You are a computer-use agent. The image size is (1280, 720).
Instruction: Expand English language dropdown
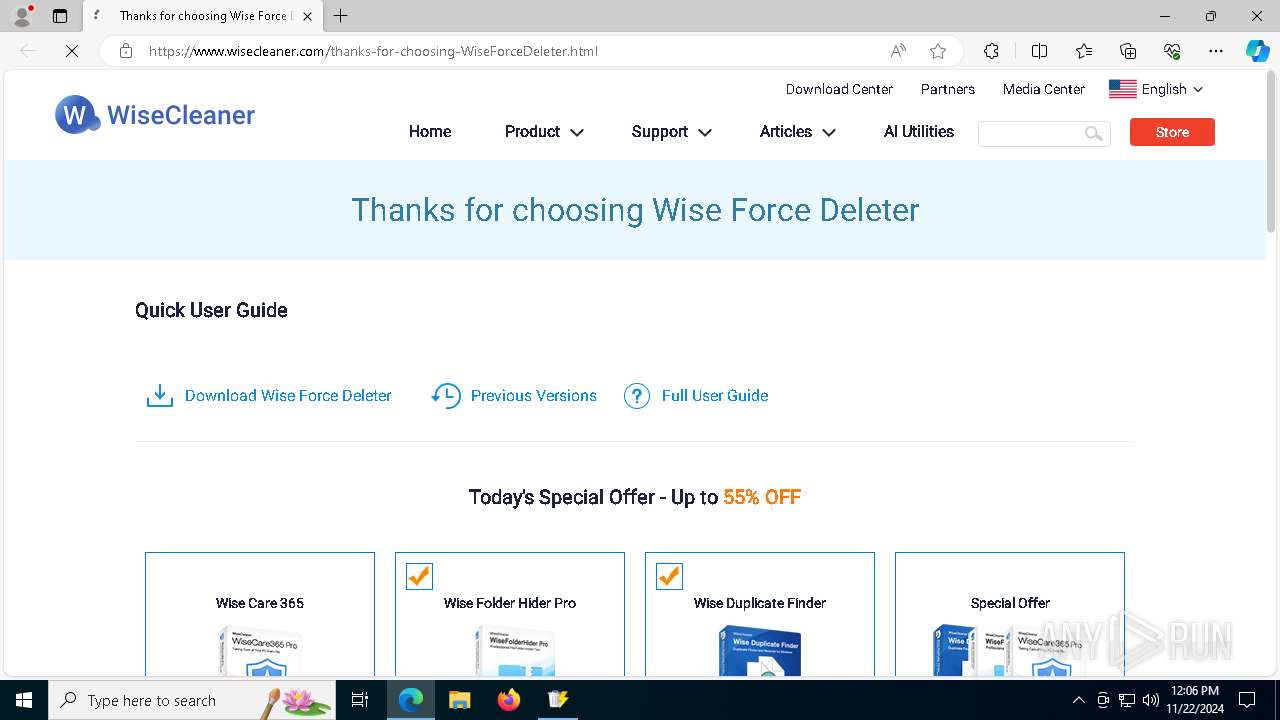coord(1156,89)
